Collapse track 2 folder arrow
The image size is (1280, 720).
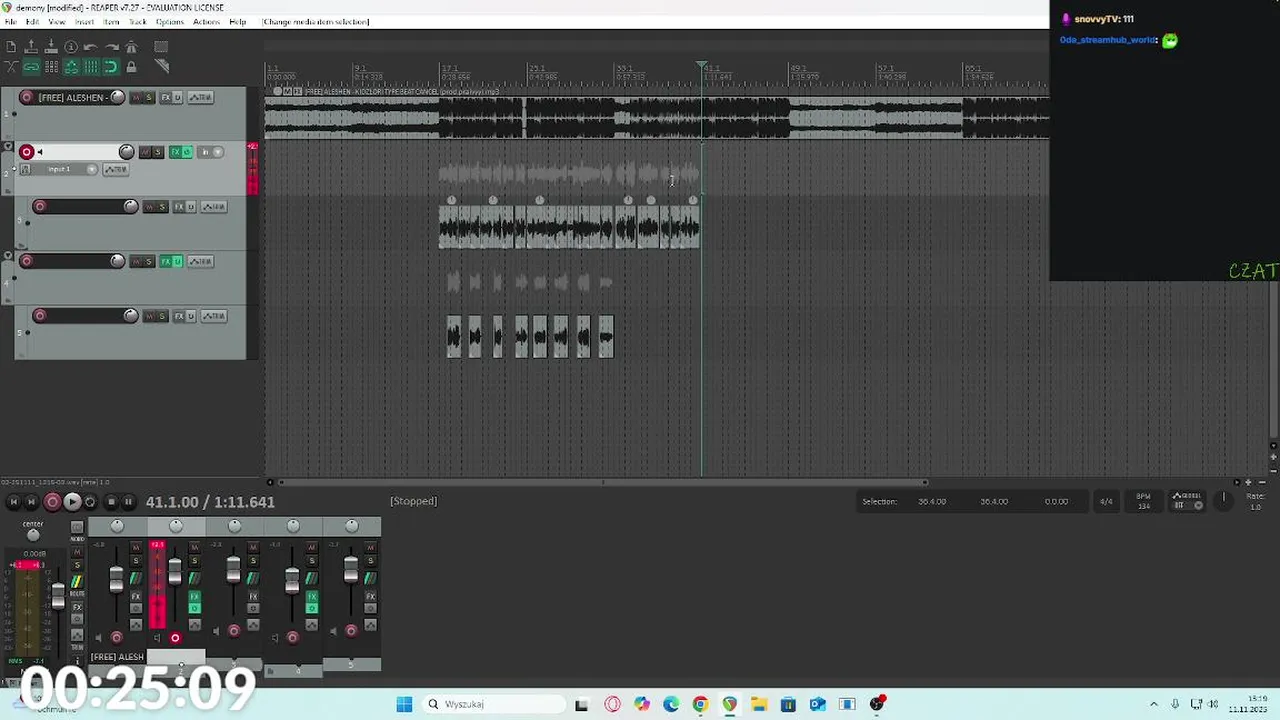(9, 147)
